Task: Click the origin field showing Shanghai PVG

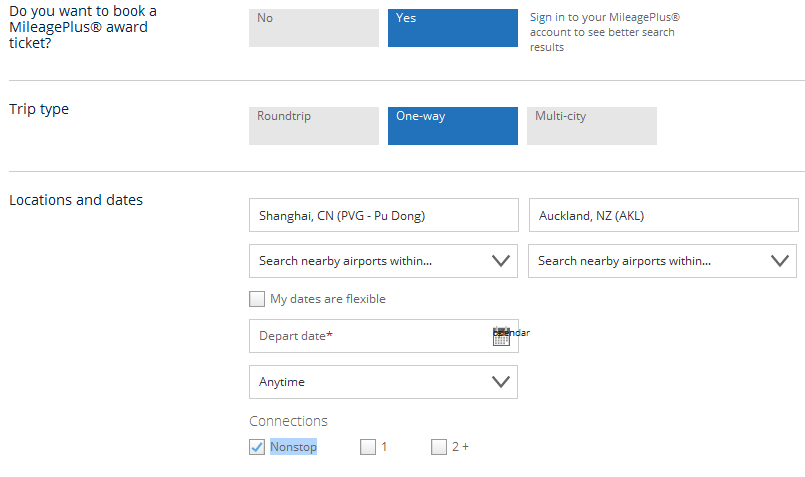Action: tap(383, 215)
